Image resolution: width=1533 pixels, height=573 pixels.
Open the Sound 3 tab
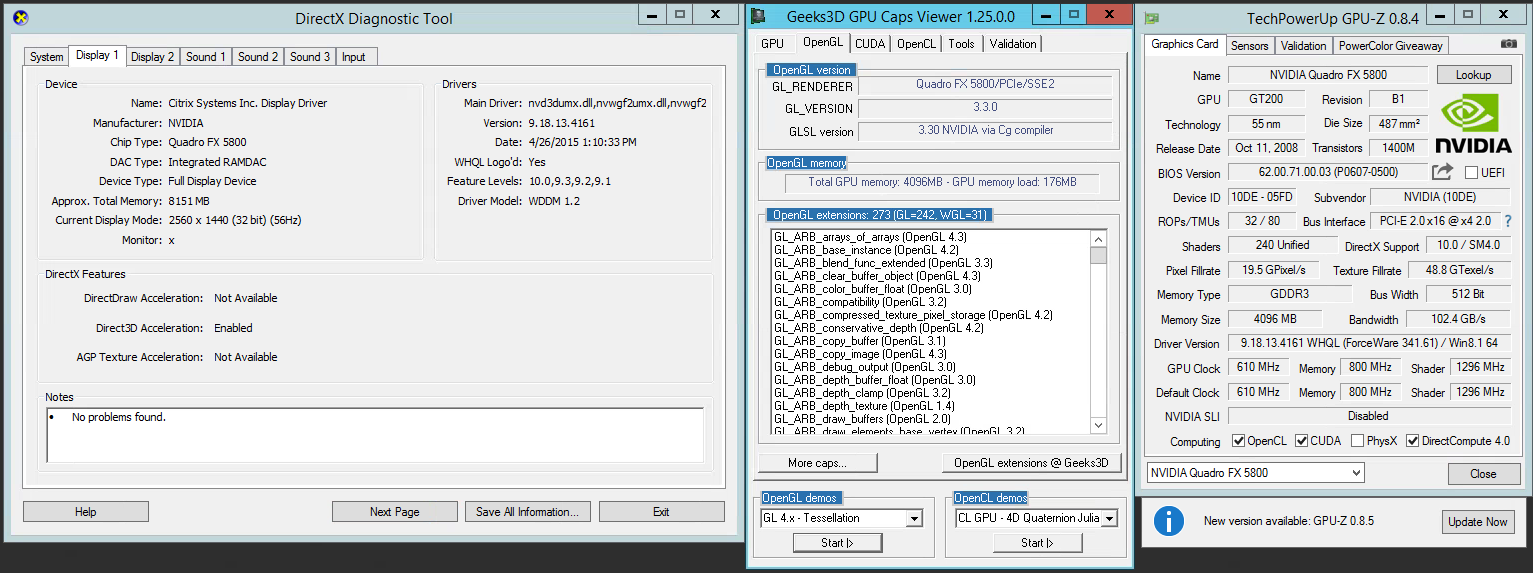pos(310,57)
